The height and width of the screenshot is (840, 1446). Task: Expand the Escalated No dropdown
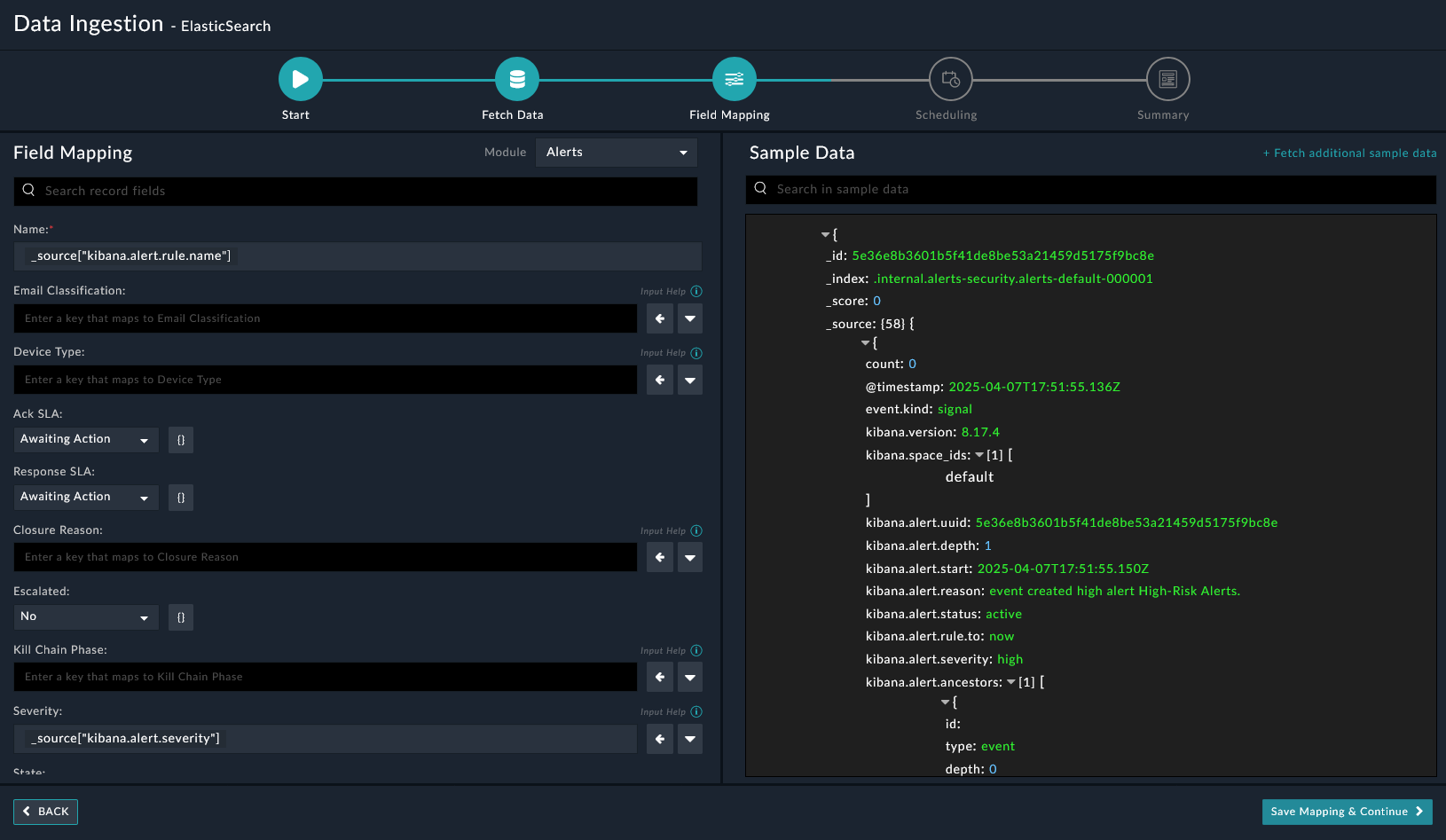click(85, 617)
